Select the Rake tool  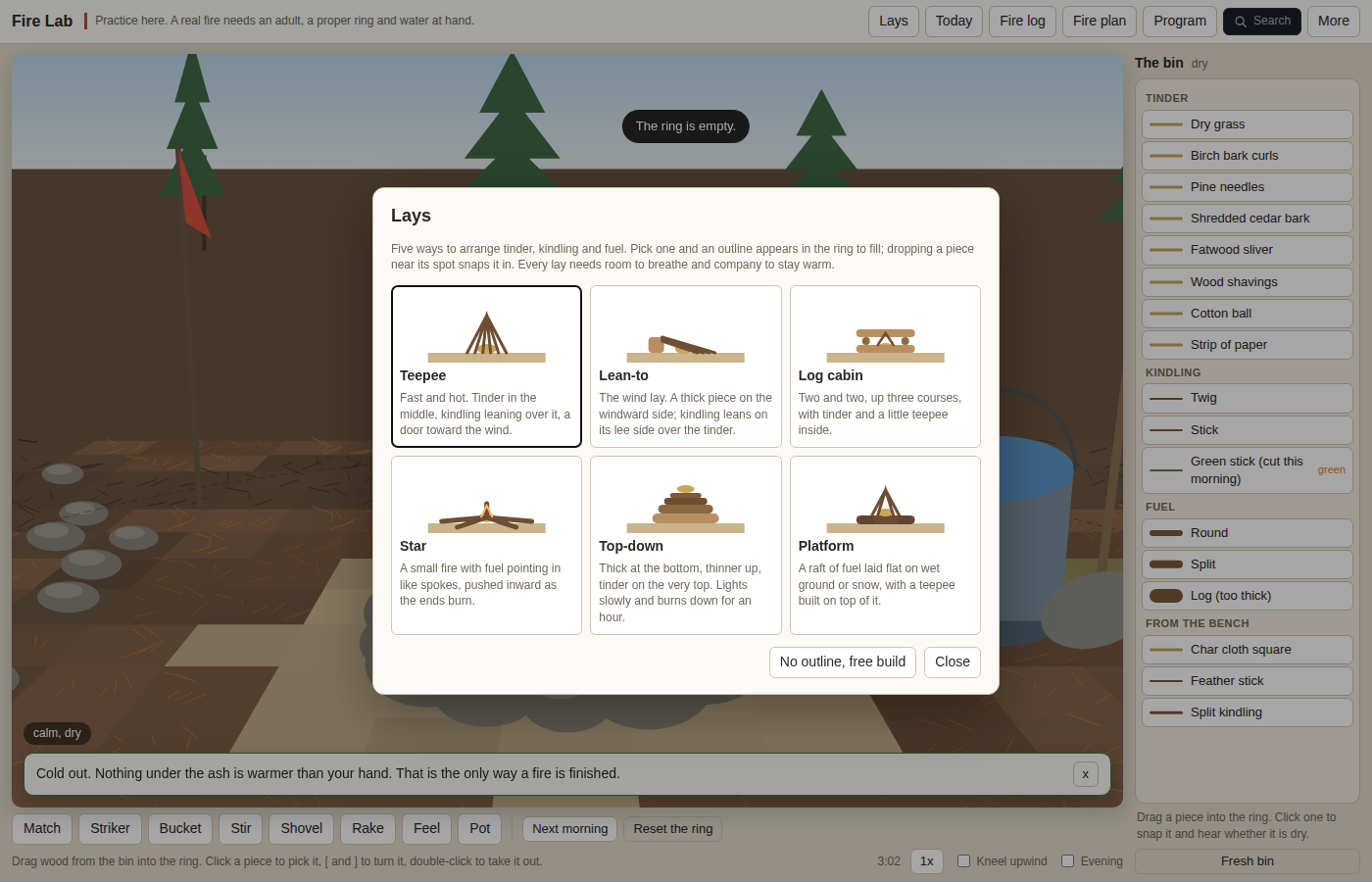368,829
